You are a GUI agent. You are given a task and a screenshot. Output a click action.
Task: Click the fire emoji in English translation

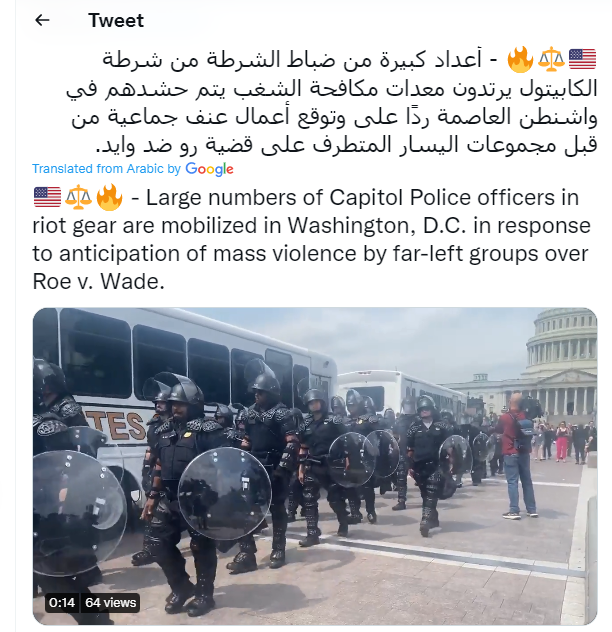[109, 197]
